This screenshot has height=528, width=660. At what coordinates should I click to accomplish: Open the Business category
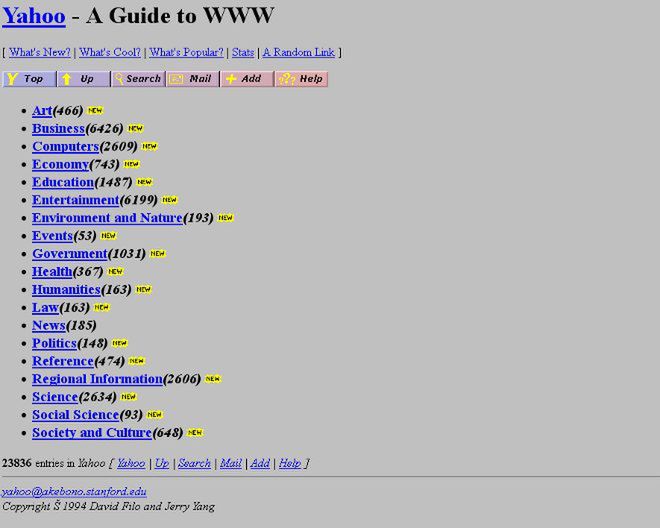pos(59,128)
